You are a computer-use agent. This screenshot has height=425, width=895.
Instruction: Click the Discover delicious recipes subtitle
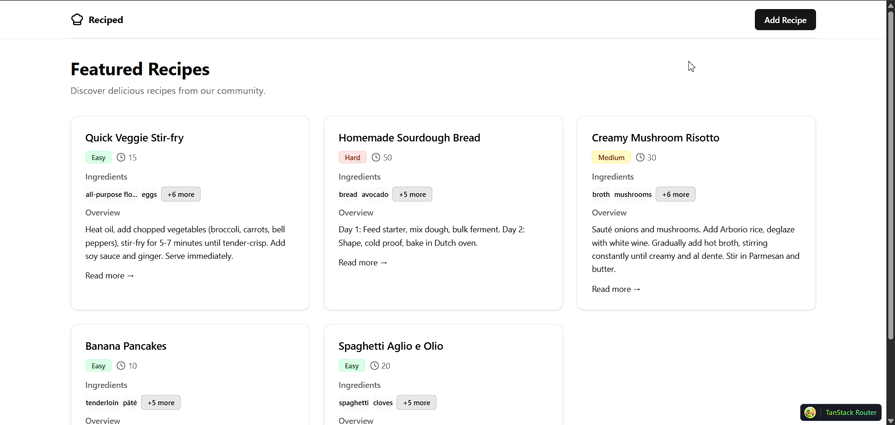click(x=168, y=91)
